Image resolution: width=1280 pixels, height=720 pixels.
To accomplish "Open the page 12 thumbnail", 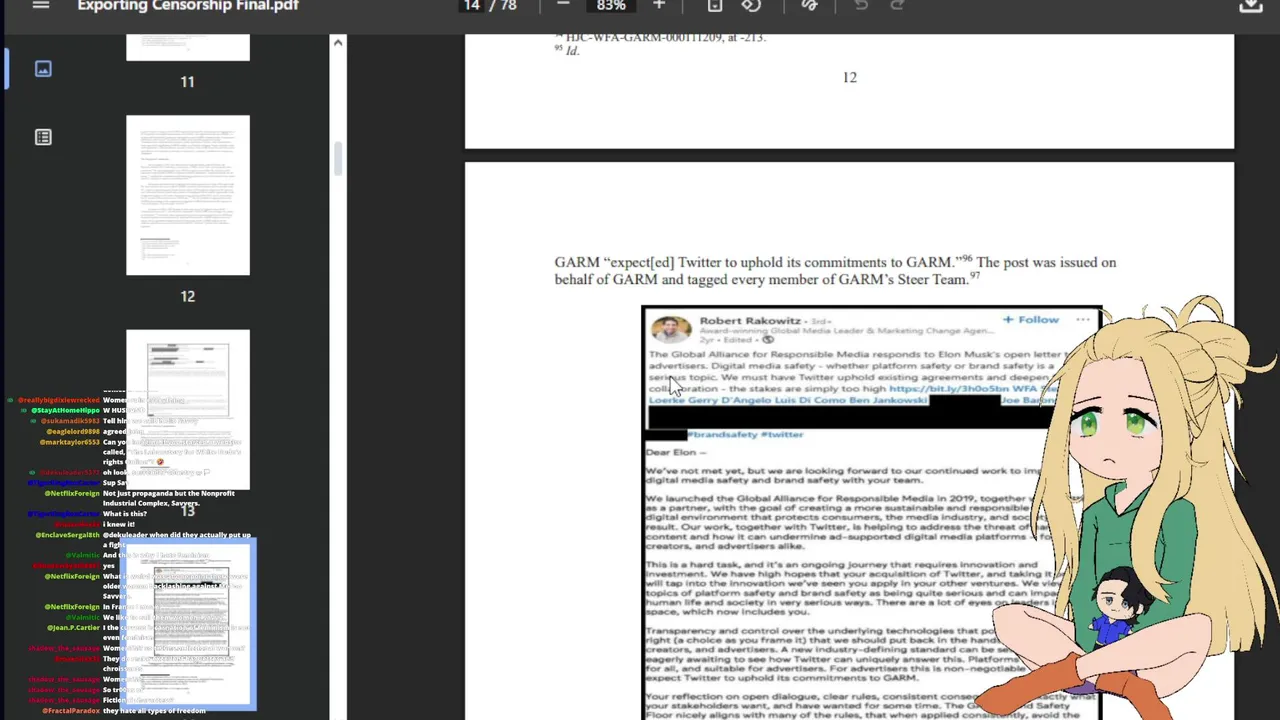I will coord(188,195).
